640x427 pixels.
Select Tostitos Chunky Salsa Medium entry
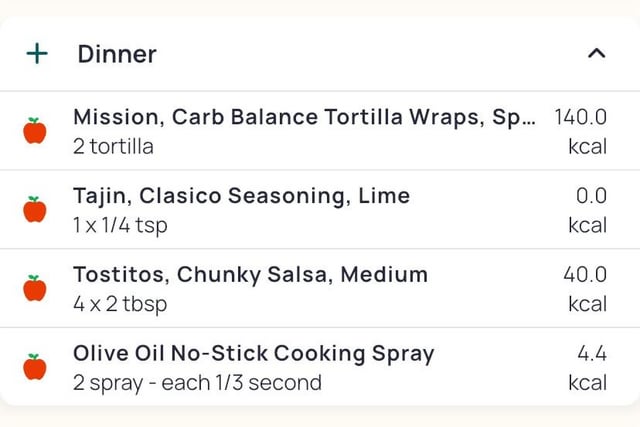click(x=250, y=274)
